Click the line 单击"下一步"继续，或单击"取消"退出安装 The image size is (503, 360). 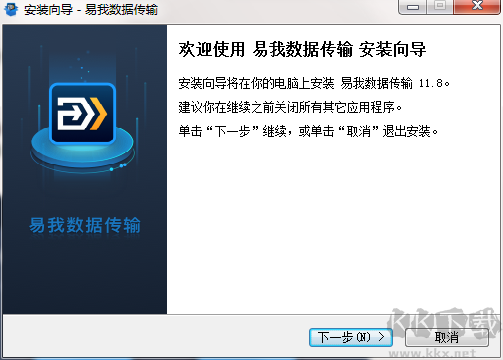(x=308, y=131)
